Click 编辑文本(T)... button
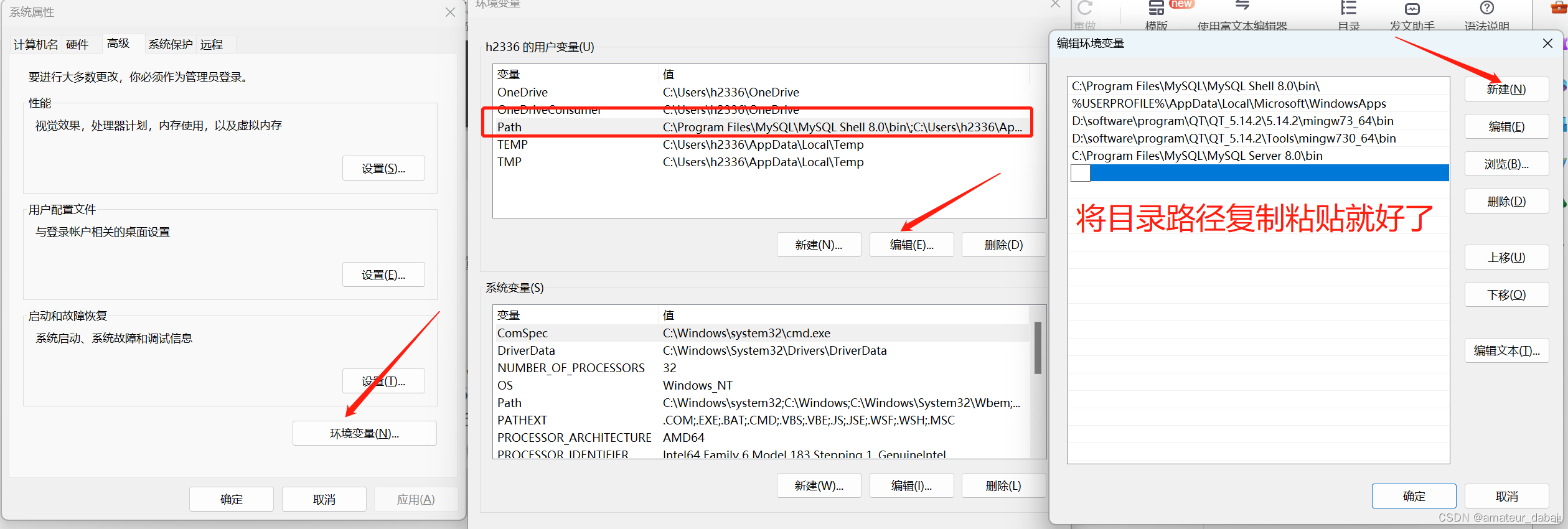The image size is (1568, 529). coord(1506,351)
